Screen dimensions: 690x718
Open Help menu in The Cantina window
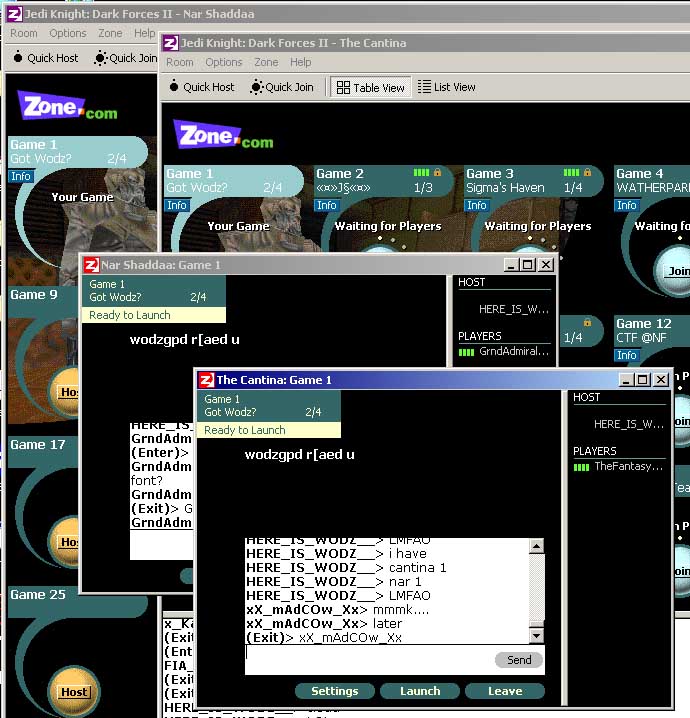300,62
